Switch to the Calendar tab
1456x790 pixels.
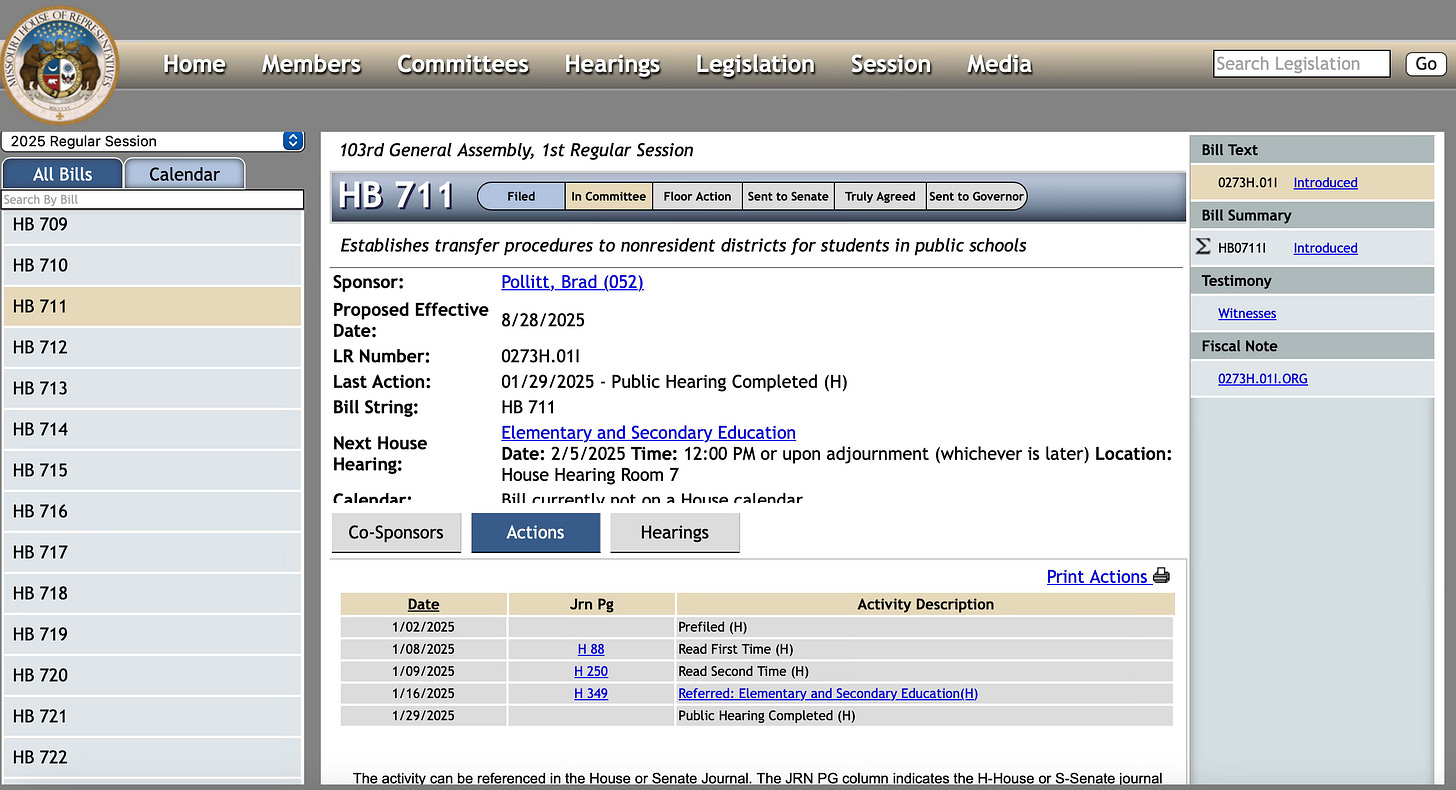point(184,174)
